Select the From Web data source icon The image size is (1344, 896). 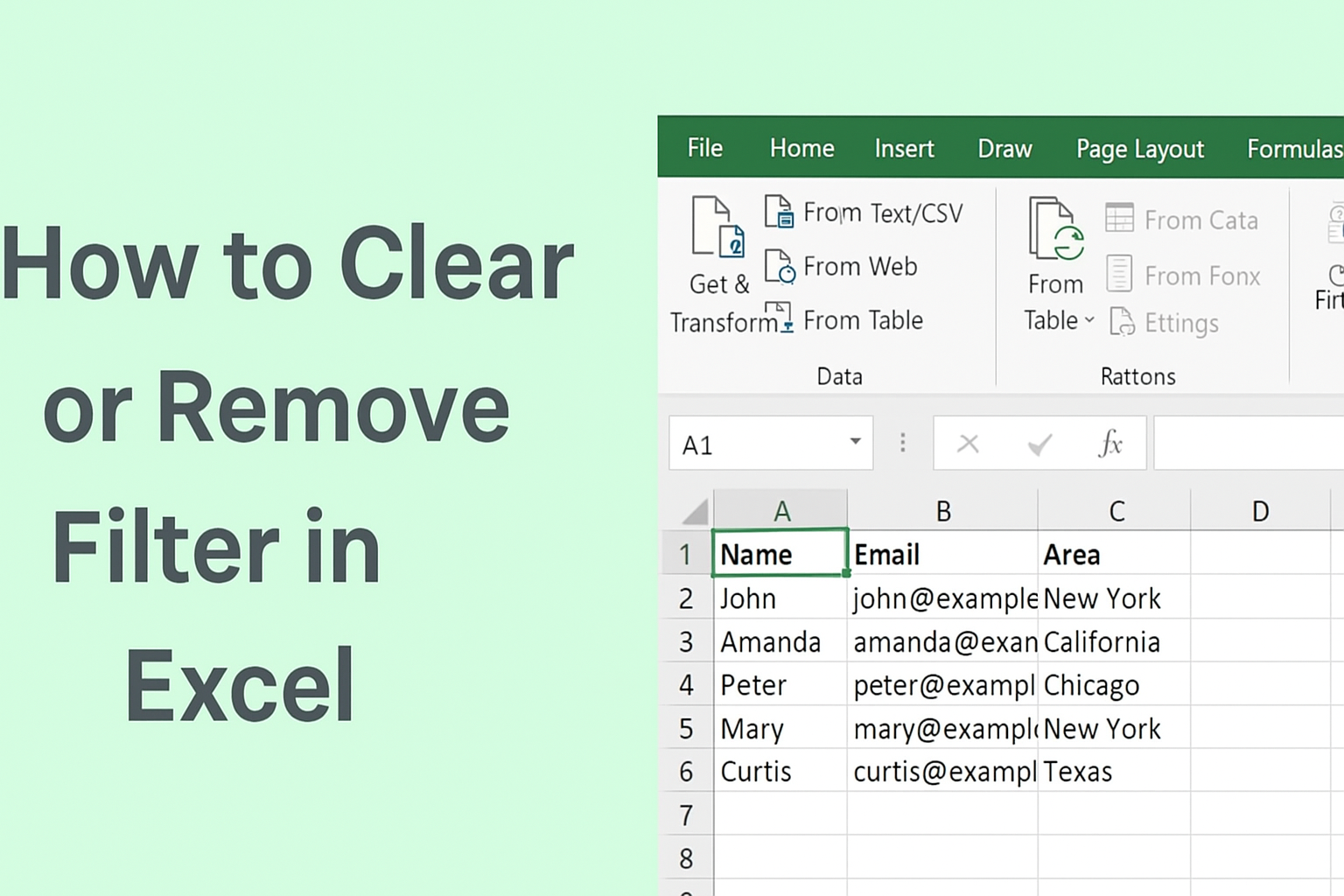click(x=780, y=267)
